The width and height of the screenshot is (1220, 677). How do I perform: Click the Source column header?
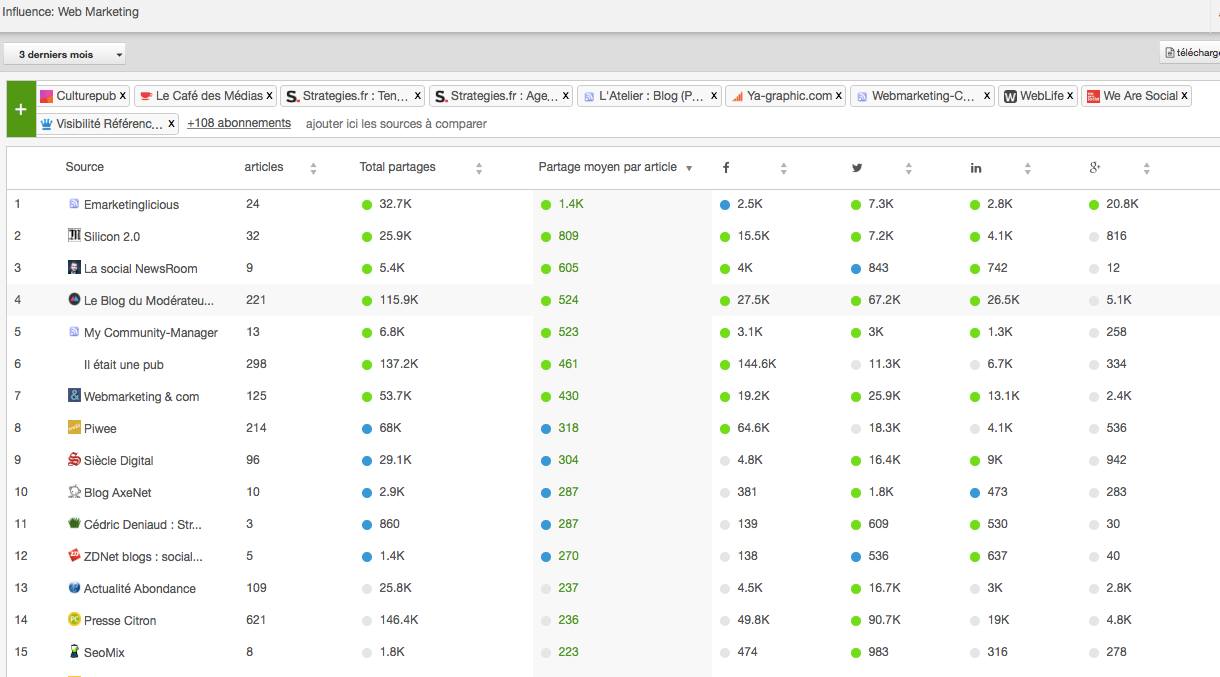pyautogui.click(x=85, y=167)
